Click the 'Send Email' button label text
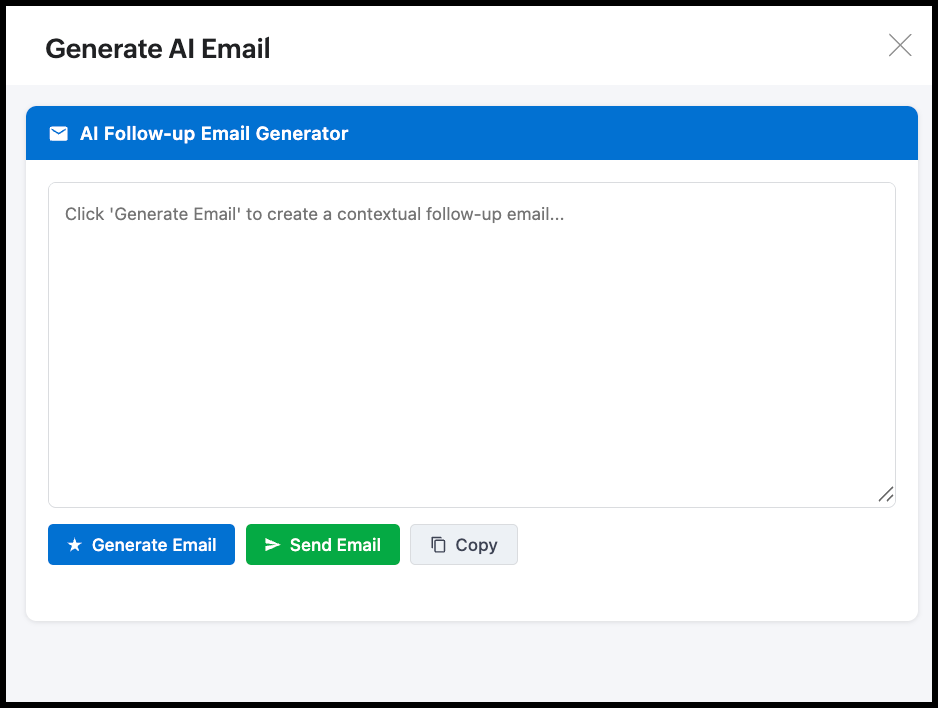 (335, 545)
